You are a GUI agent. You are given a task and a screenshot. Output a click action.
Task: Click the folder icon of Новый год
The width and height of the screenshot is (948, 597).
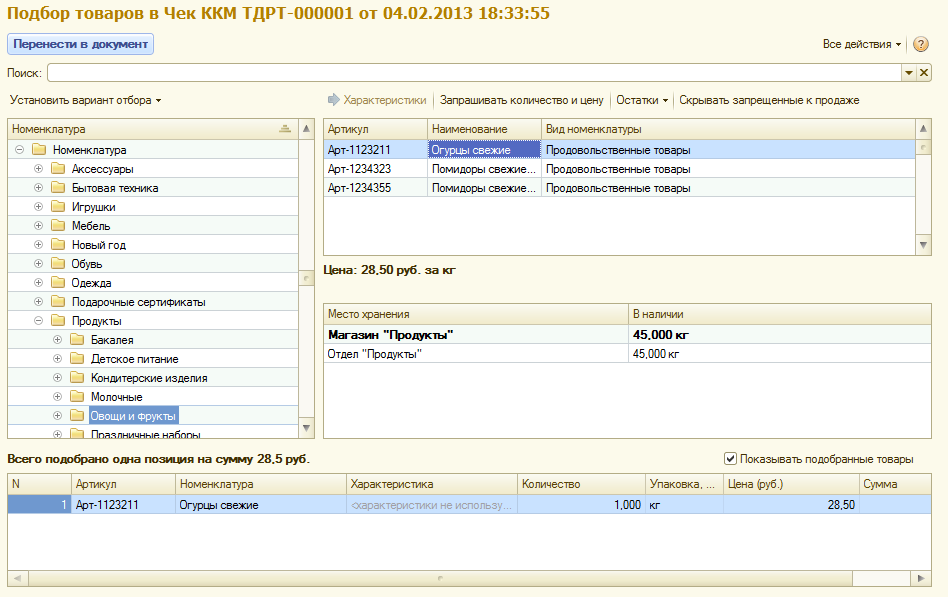coord(58,244)
